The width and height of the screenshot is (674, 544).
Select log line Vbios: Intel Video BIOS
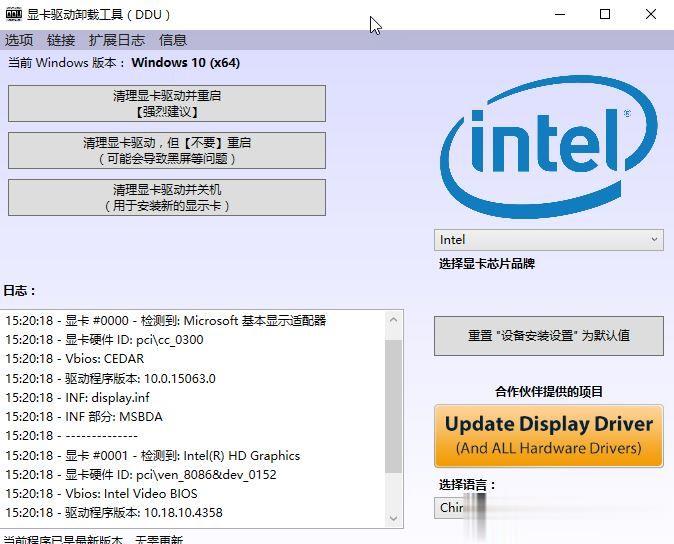pyautogui.click(x=101, y=493)
